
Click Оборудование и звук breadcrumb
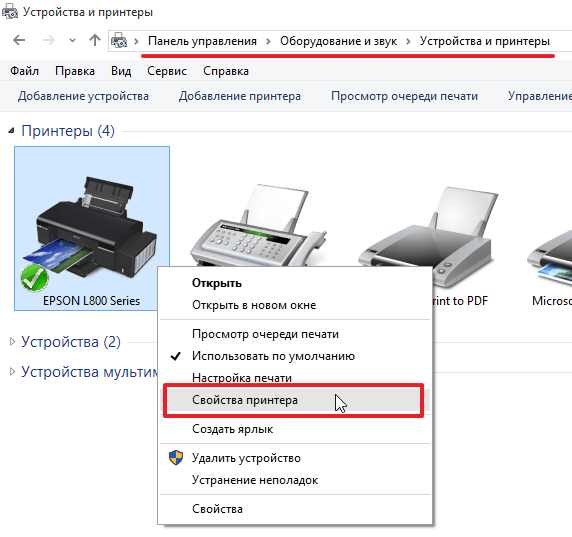tap(338, 41)
